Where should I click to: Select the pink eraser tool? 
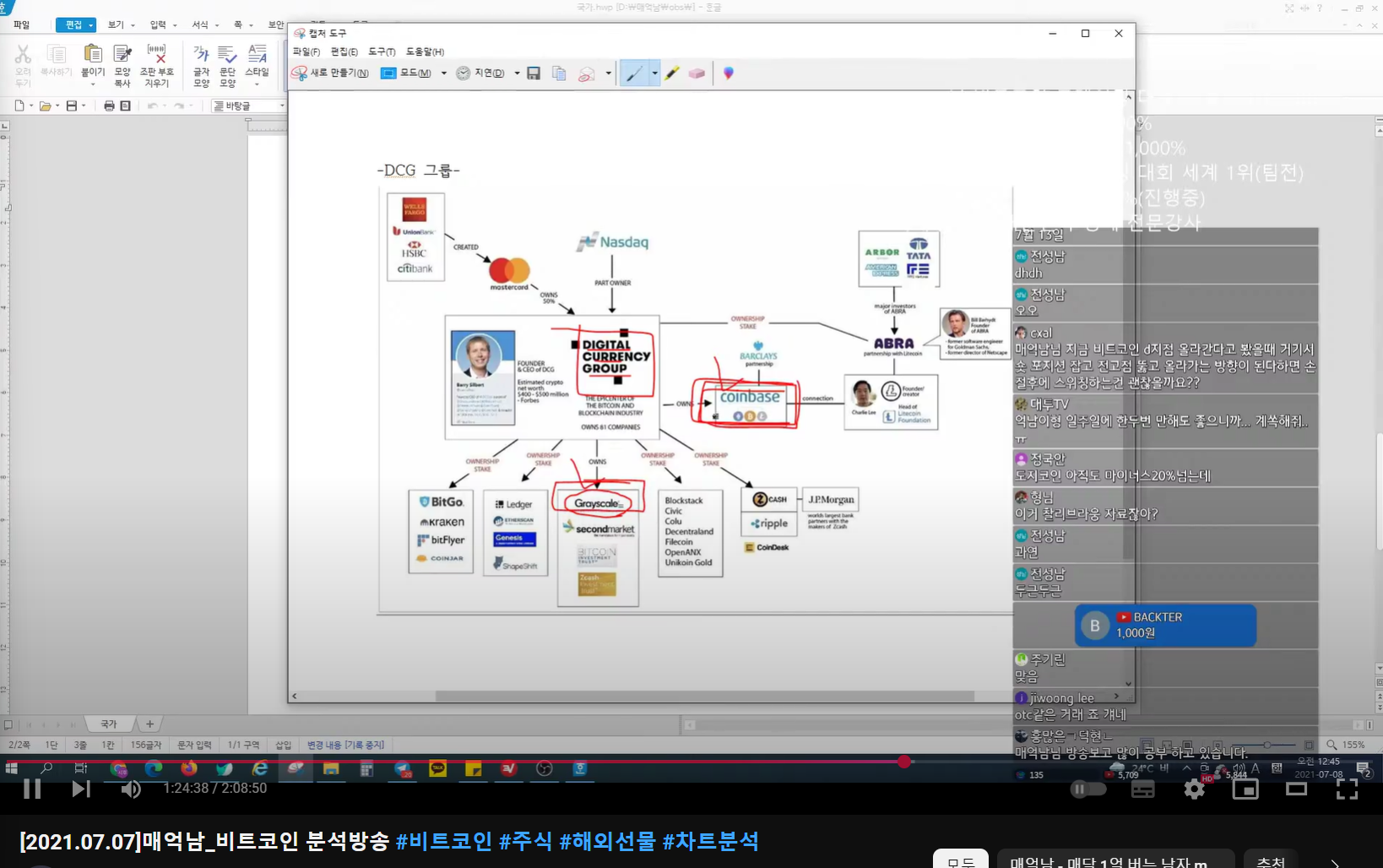point(697,73)
